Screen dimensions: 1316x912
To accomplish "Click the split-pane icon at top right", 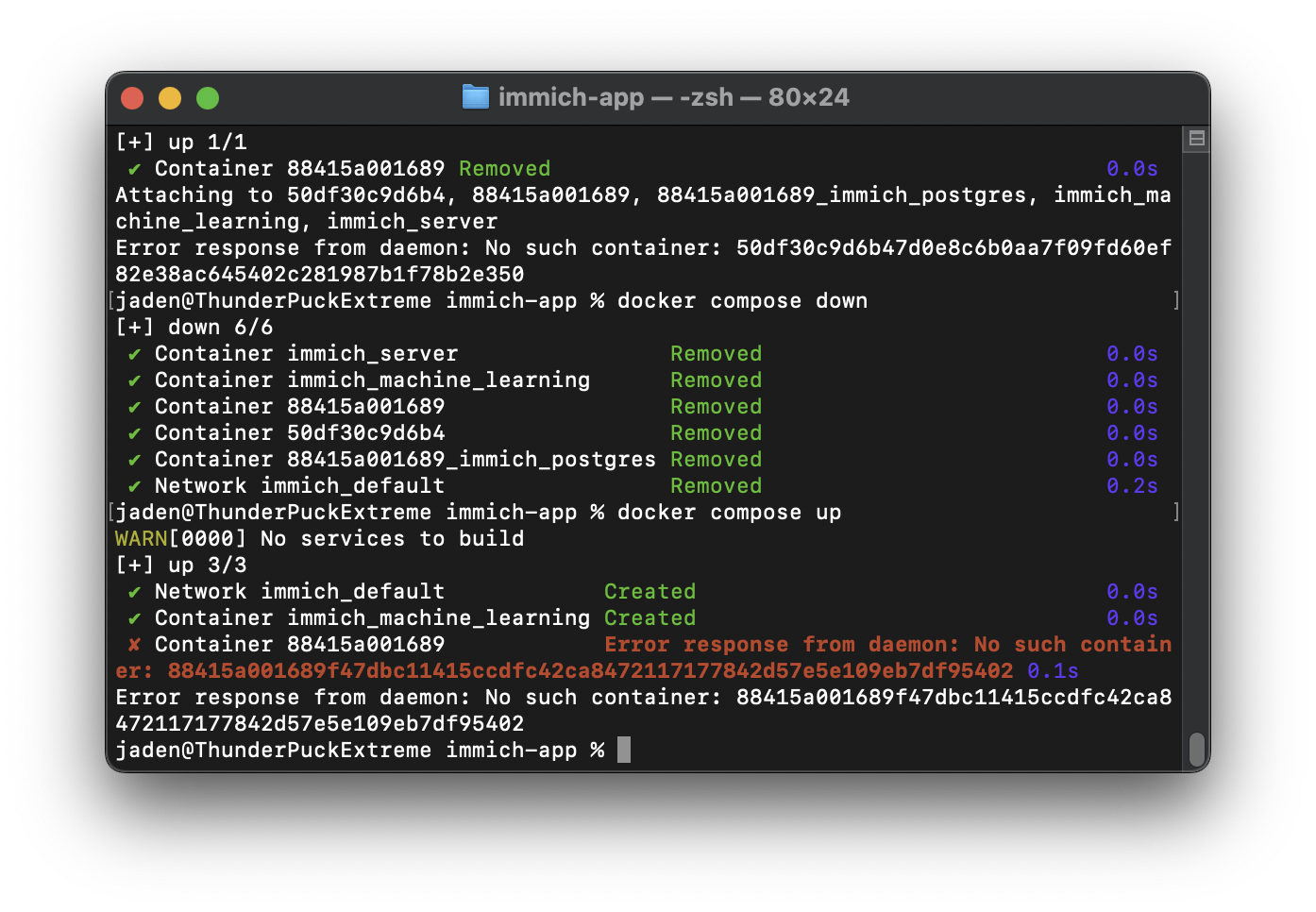I will [1195, 138].
